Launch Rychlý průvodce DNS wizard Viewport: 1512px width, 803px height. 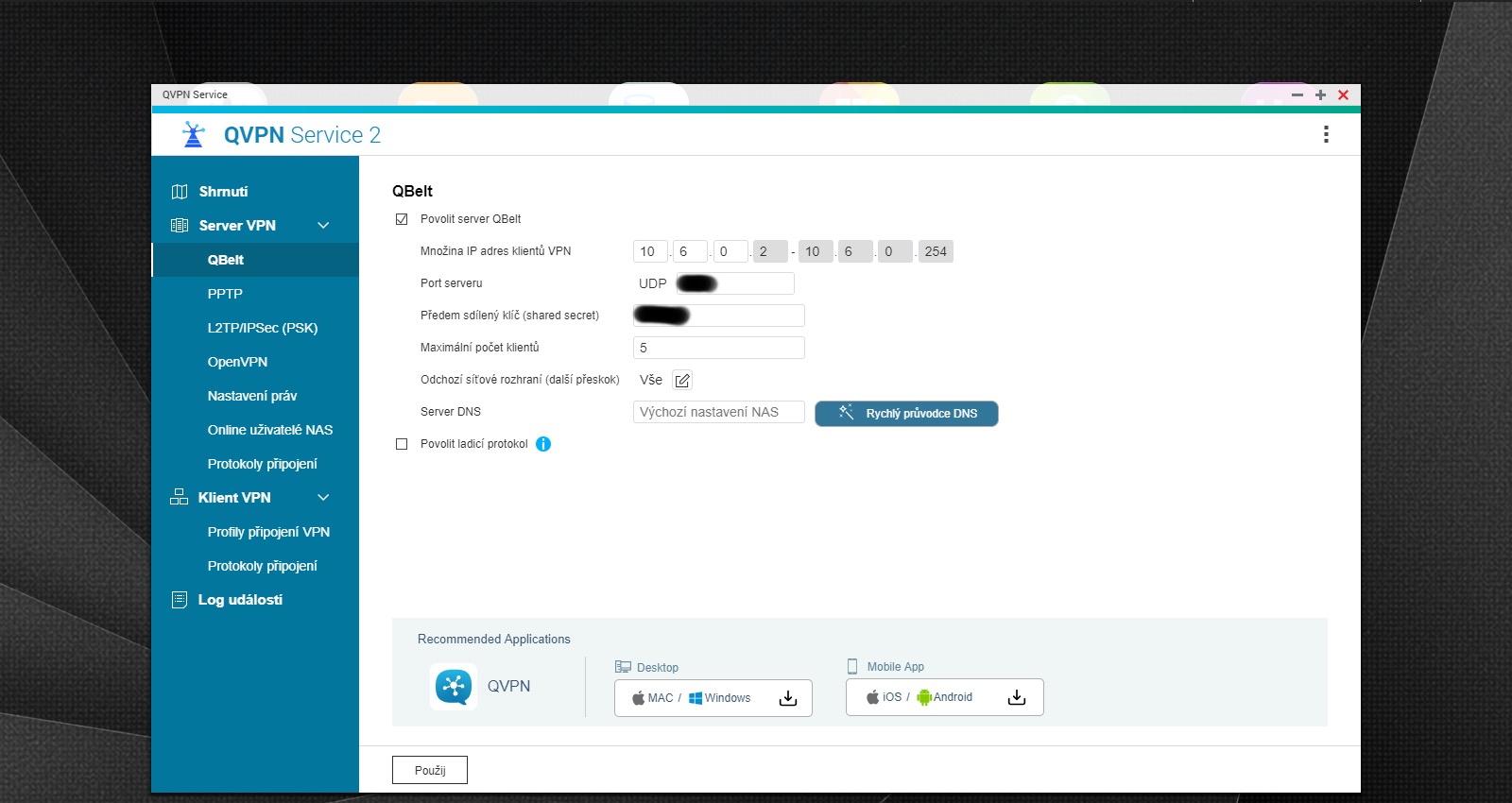tap(906, 414)
